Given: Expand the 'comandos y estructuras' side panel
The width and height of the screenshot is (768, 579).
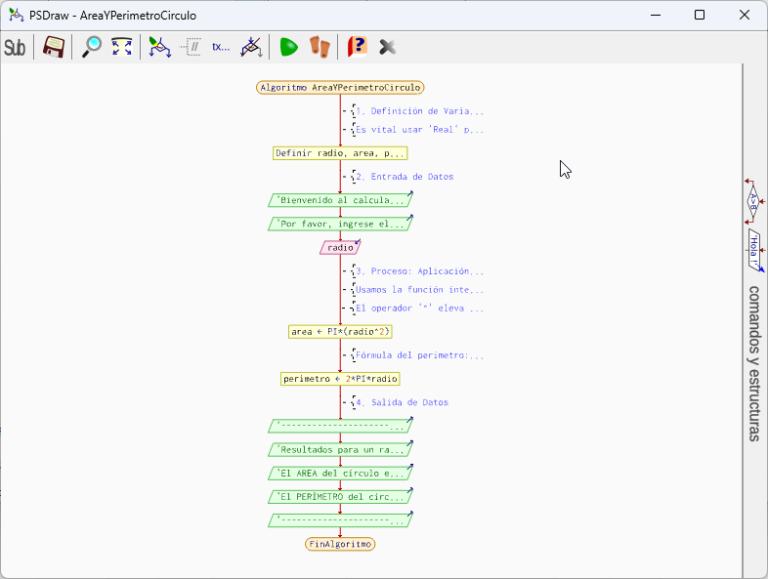Looking at the screenshot, I should (754, 363).
